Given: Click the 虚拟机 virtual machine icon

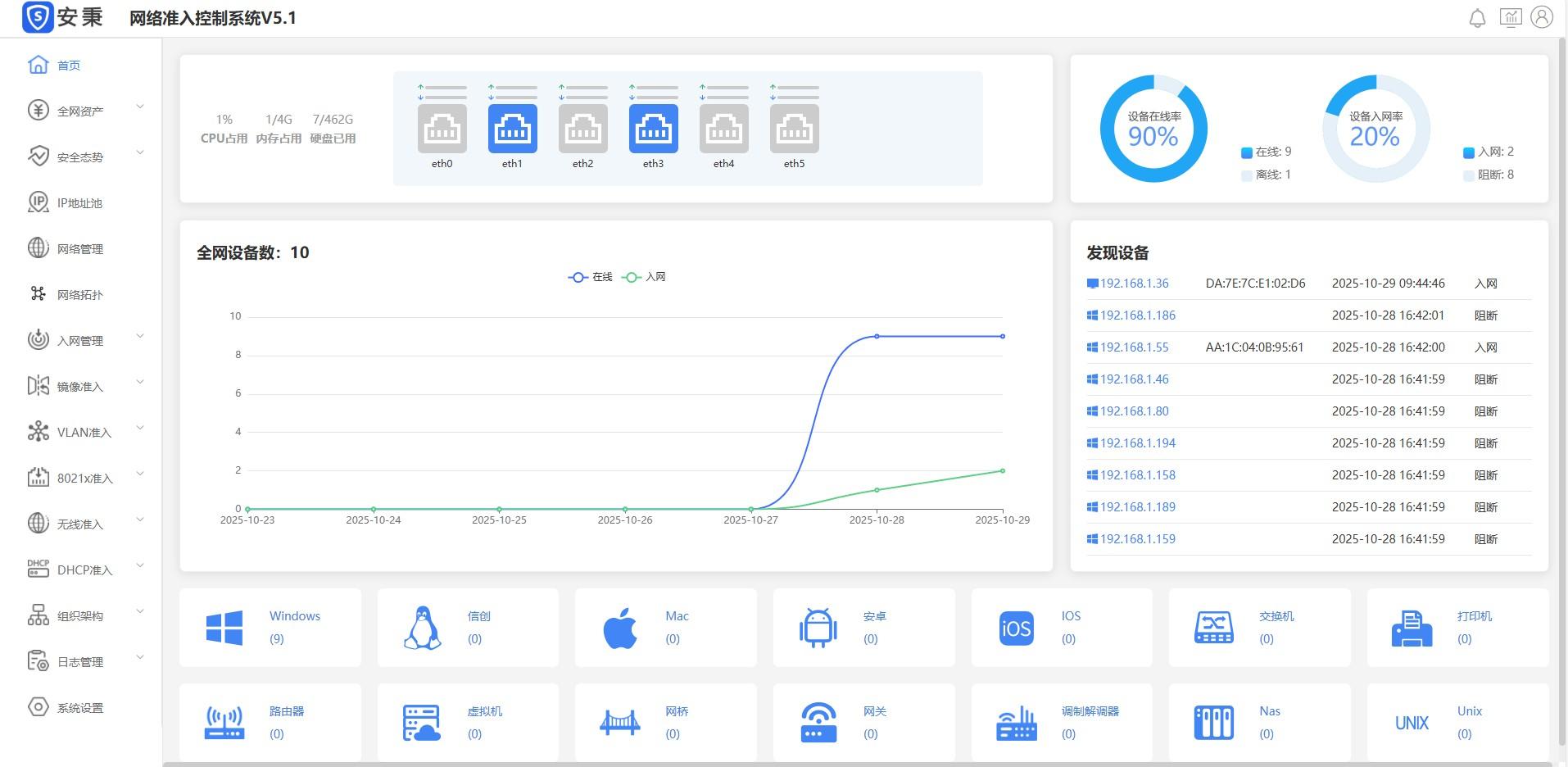Looking at the screenshot, I should coord(422,724).
